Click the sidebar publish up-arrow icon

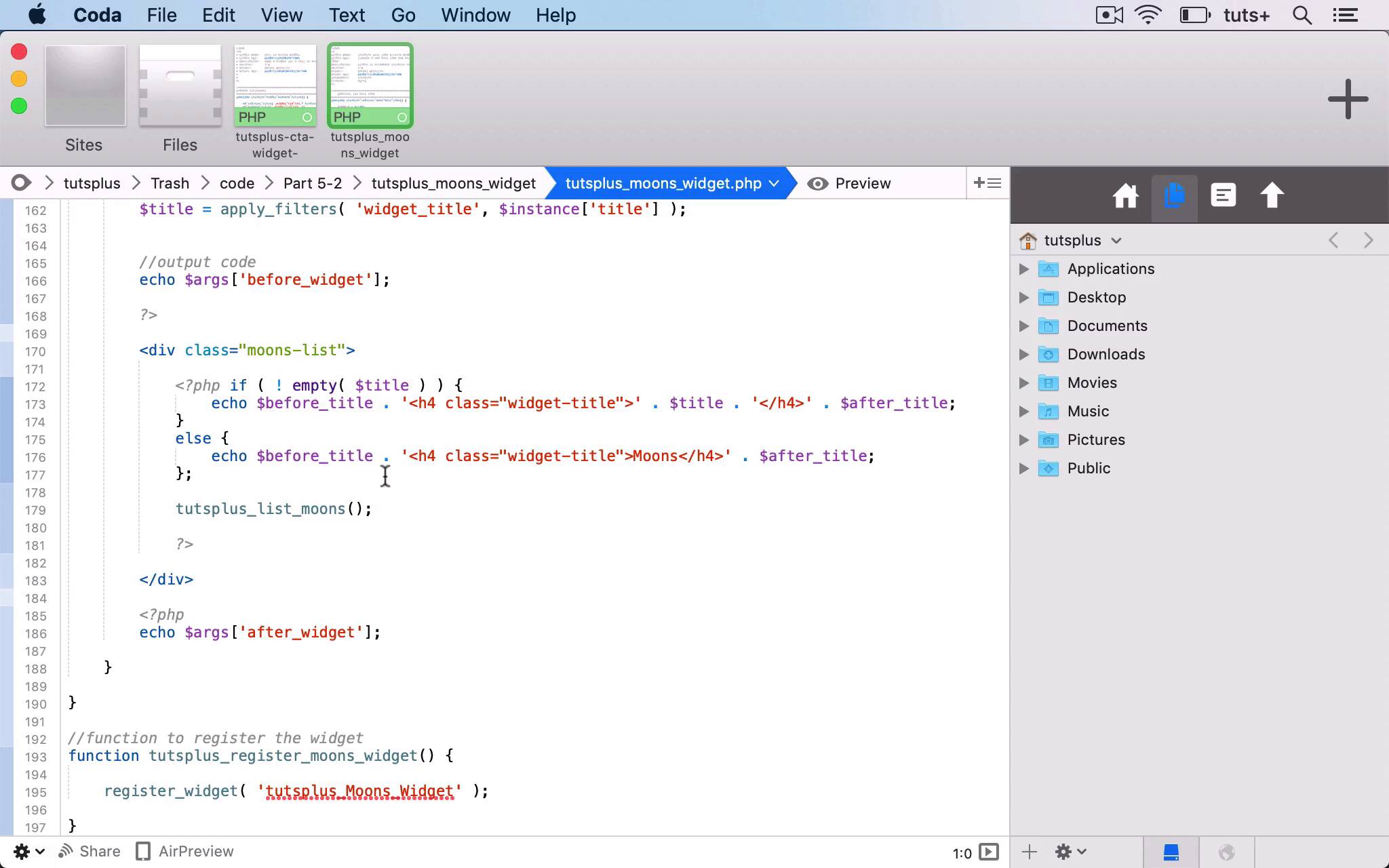[1272, 197]
